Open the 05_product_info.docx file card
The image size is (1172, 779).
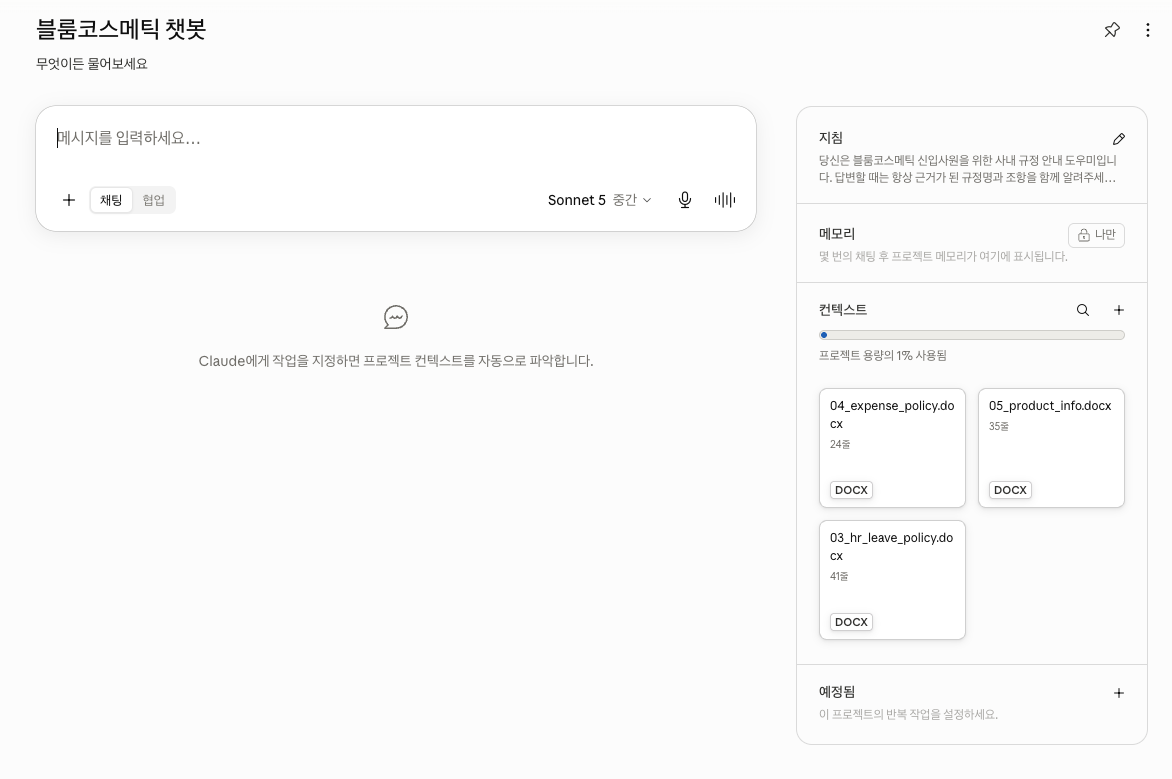coord(1051,448)
